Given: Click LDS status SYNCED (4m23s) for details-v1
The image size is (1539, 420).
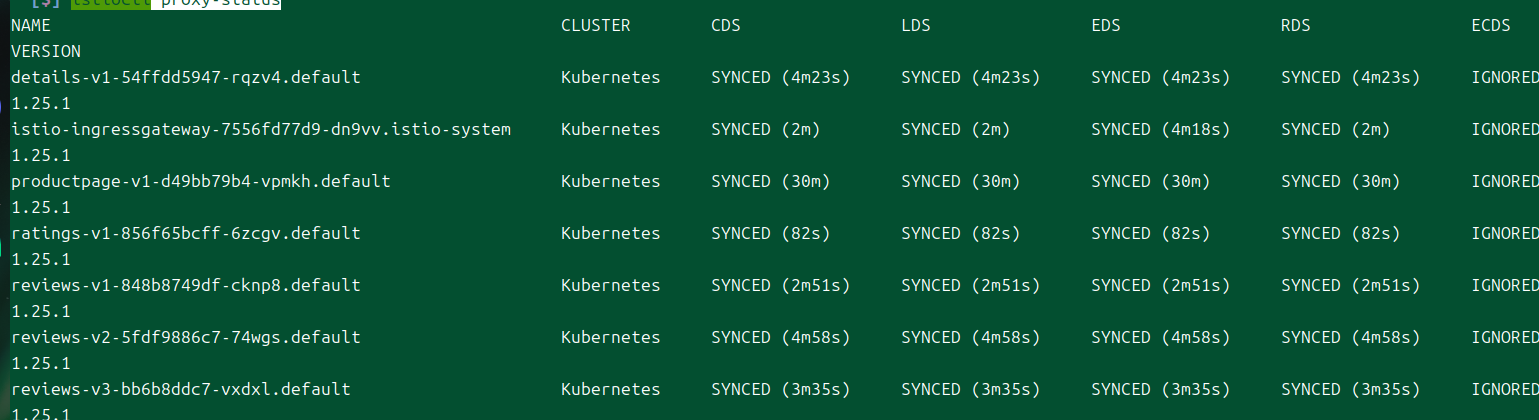Looking at the screenshot, I should [971, 77].
